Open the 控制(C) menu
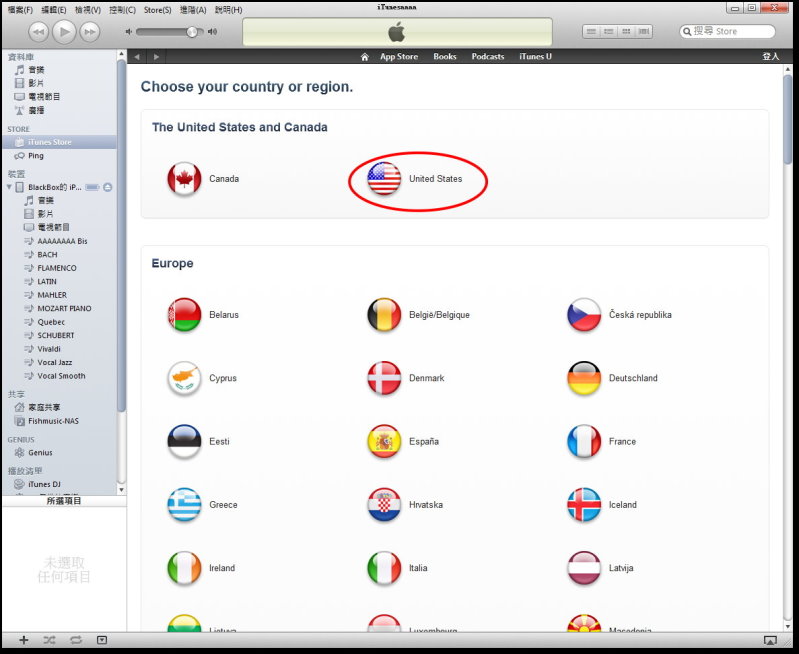The width and height of the screenshot is (799, 654). pyautogui.click(x=122, y=10)
